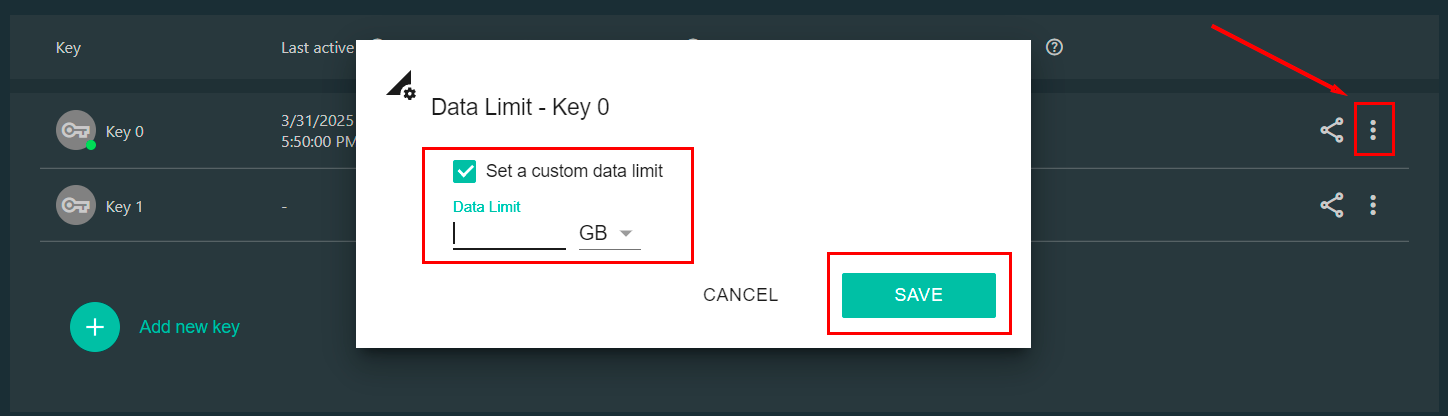The width and height of the screenshot is (1448, 416).
Task: Click the data limit icon beside the dialog title
Action: (x=401, y=85)
